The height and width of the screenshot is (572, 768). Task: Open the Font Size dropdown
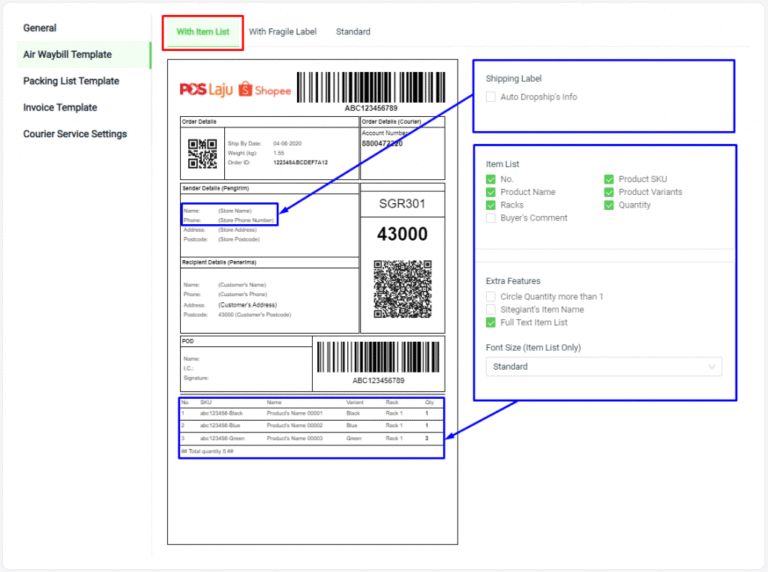click(603, 367)
